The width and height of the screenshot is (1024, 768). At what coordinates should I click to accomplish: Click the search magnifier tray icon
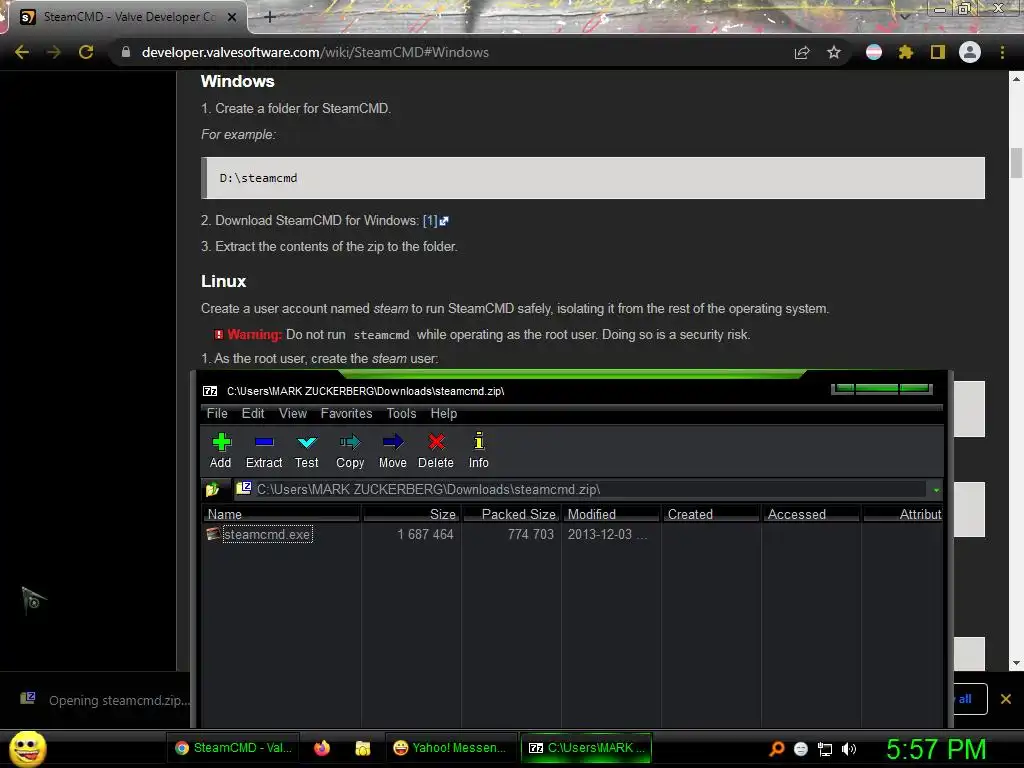(776, 749)
